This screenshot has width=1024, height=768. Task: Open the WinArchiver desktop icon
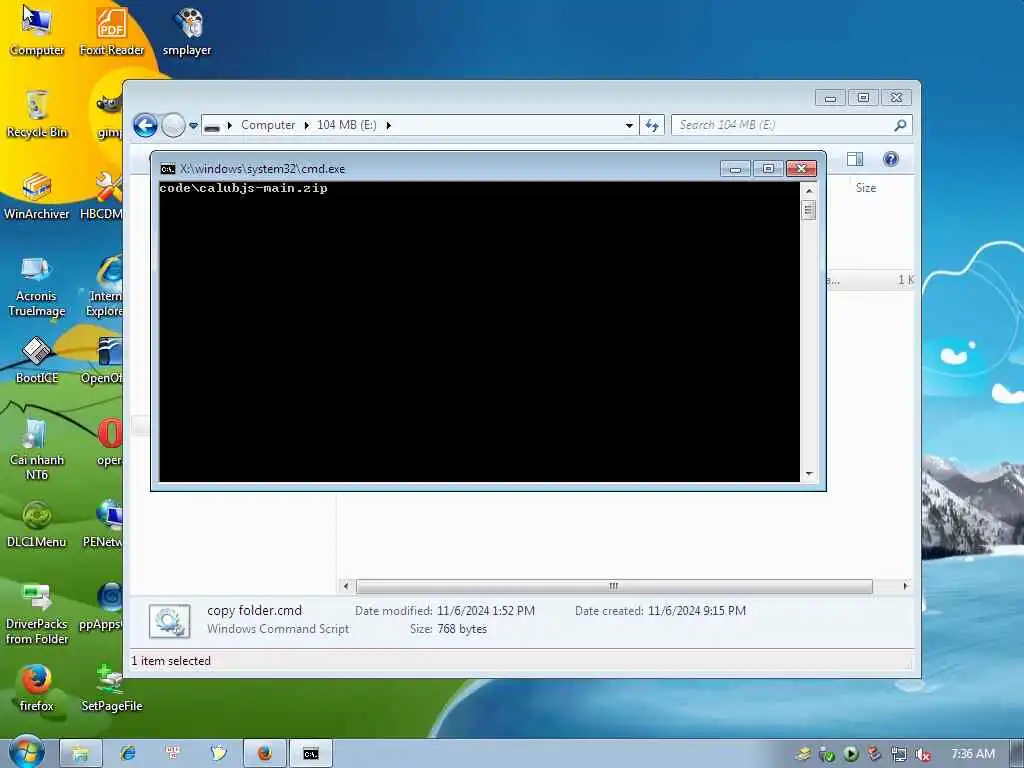pos(37,196)
